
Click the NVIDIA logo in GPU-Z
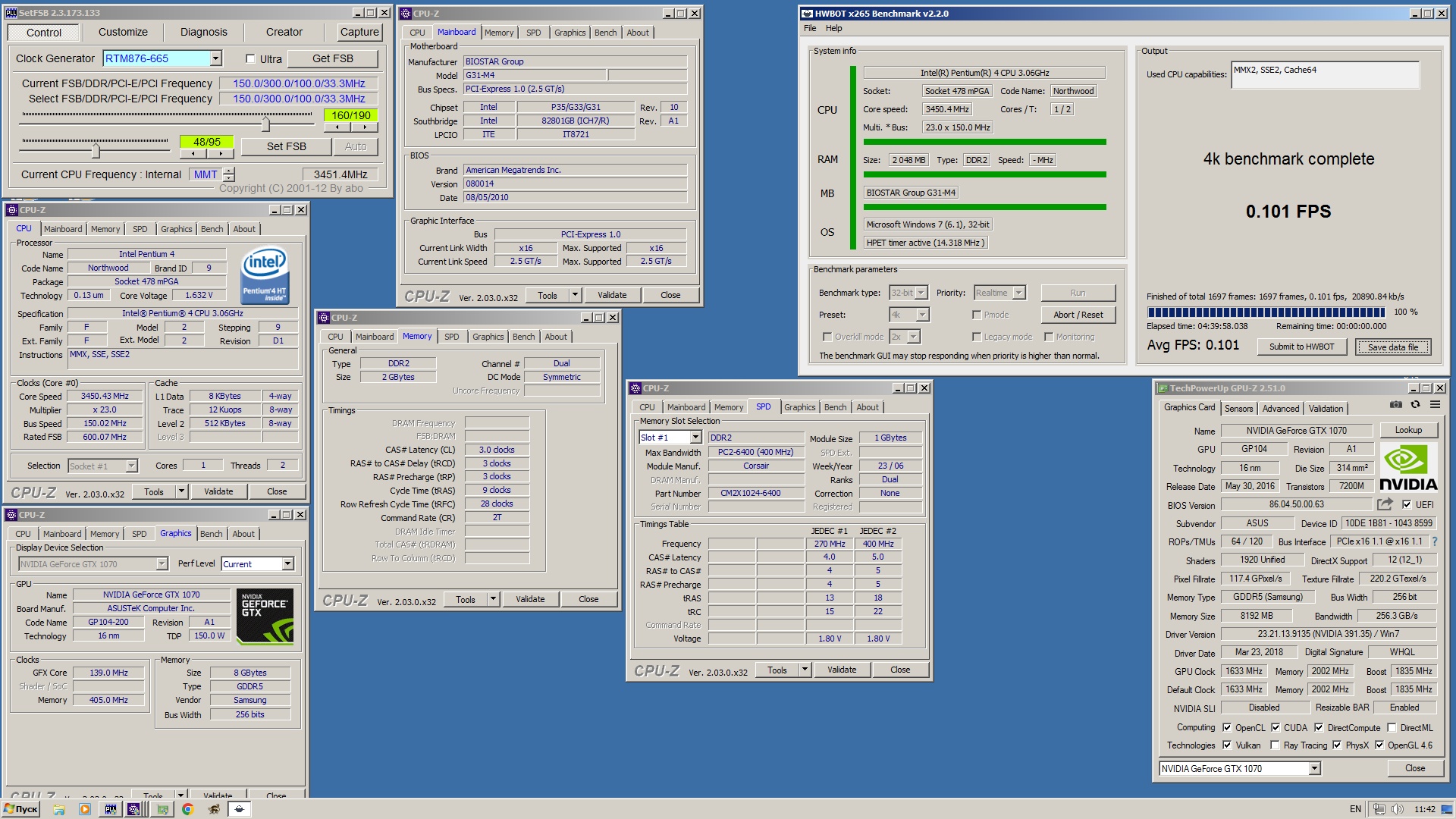pos(1408,467)
